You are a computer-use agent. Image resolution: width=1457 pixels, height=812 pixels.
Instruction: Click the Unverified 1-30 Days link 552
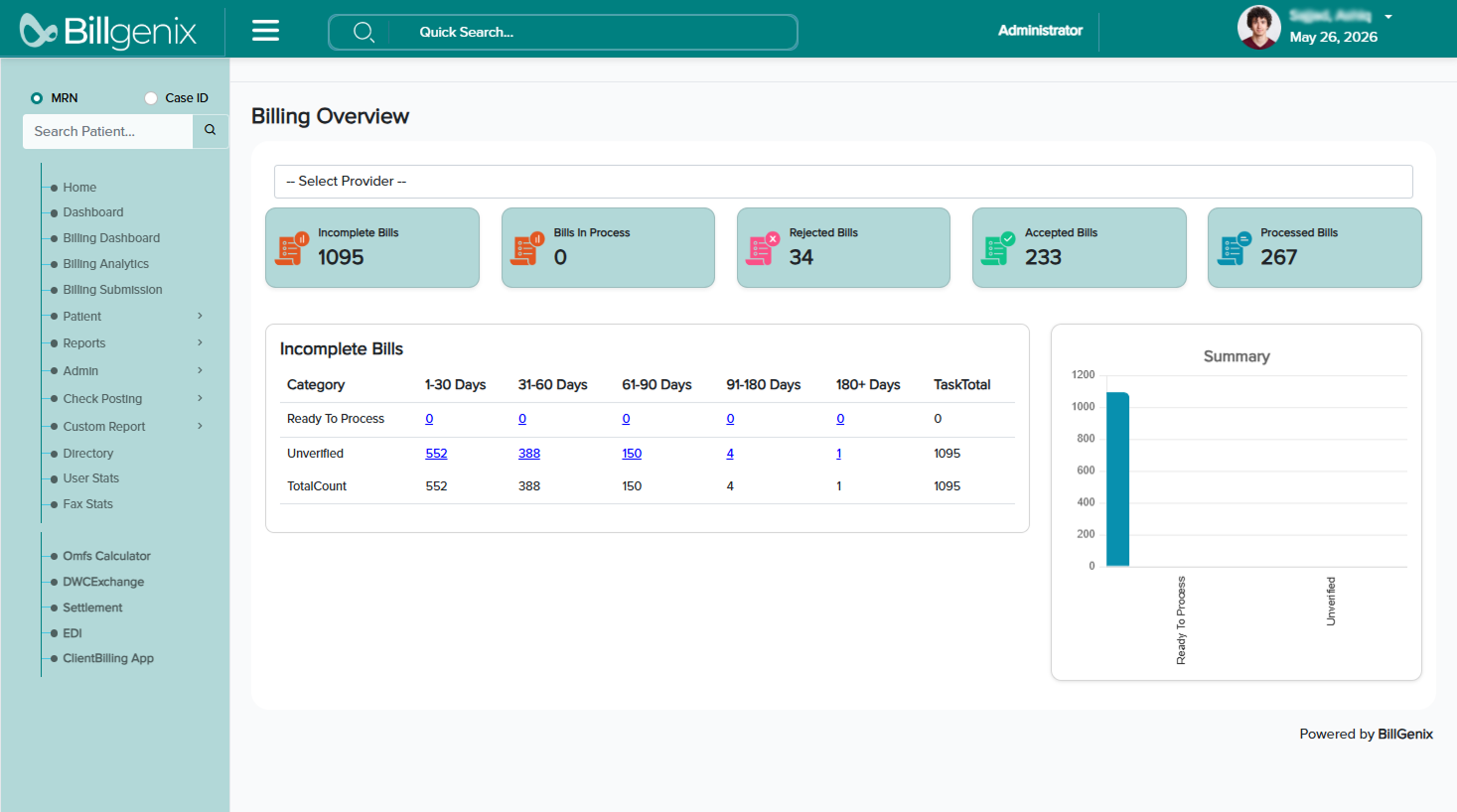pyautogui.click(x=436, y=454)
